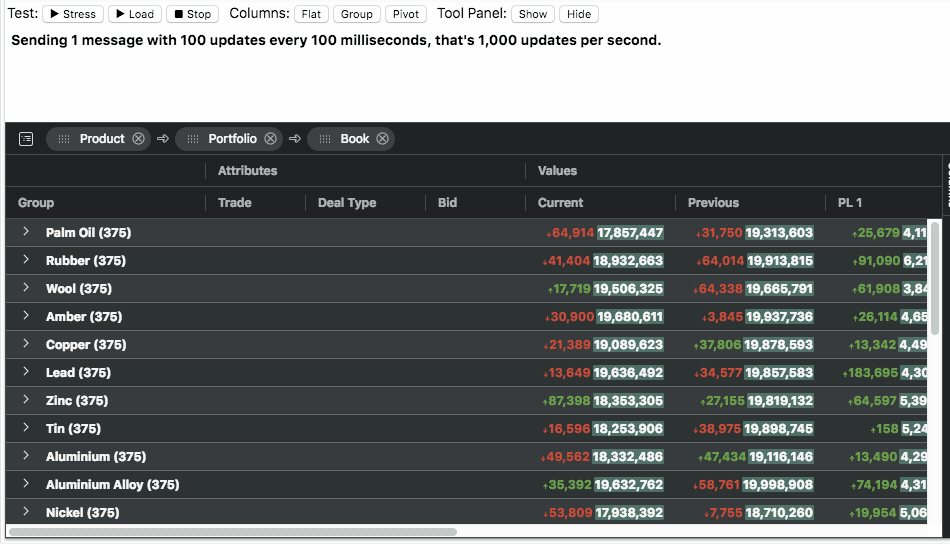
Task: Click the Portfolio chip drag handle
Action: 193,139
